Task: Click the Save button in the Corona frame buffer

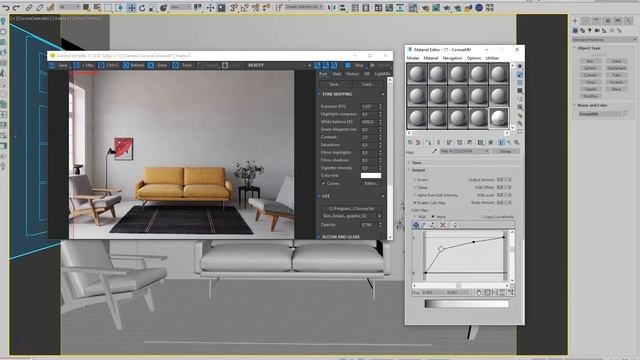Action: point(59,65)
